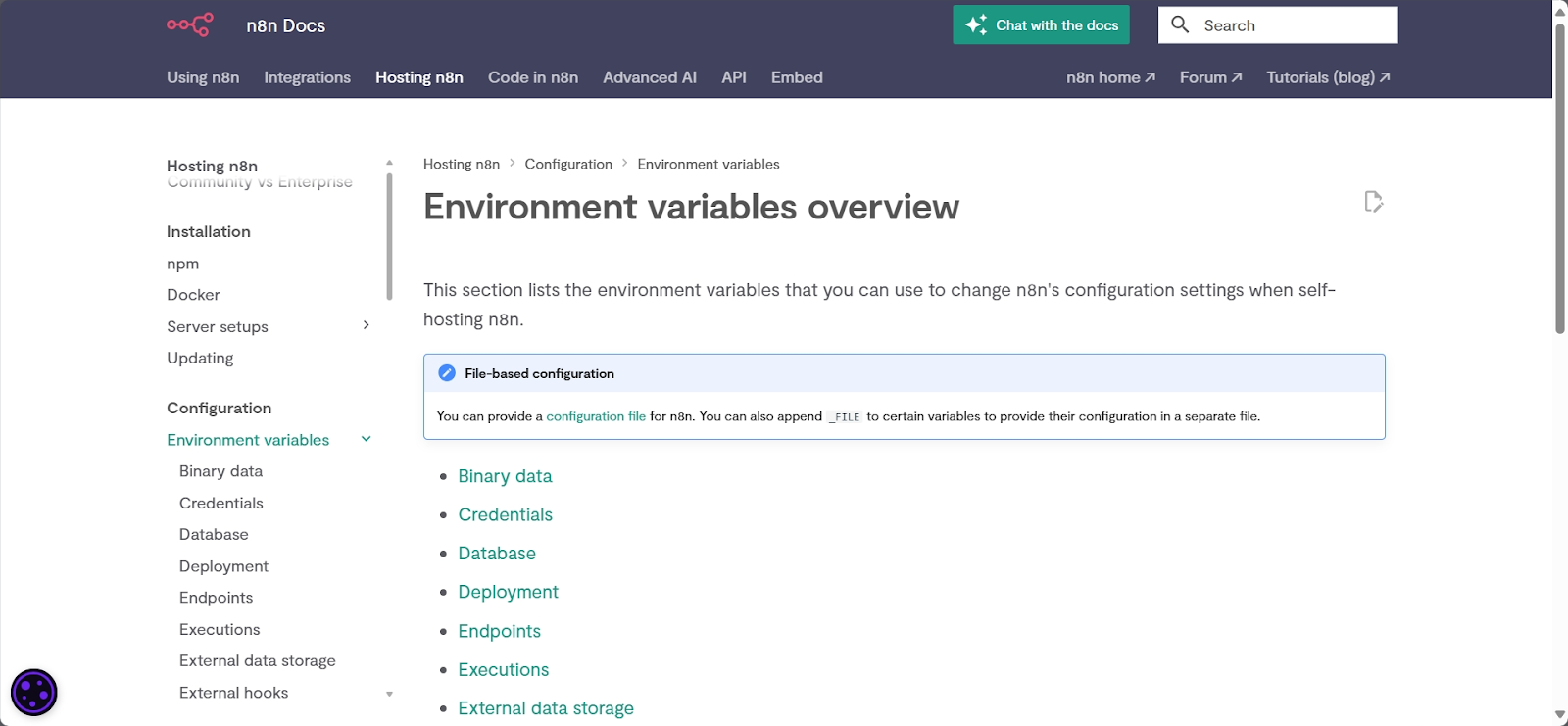Open the Forum external link
This screenshot has height=726, width=1568.
1210,77
